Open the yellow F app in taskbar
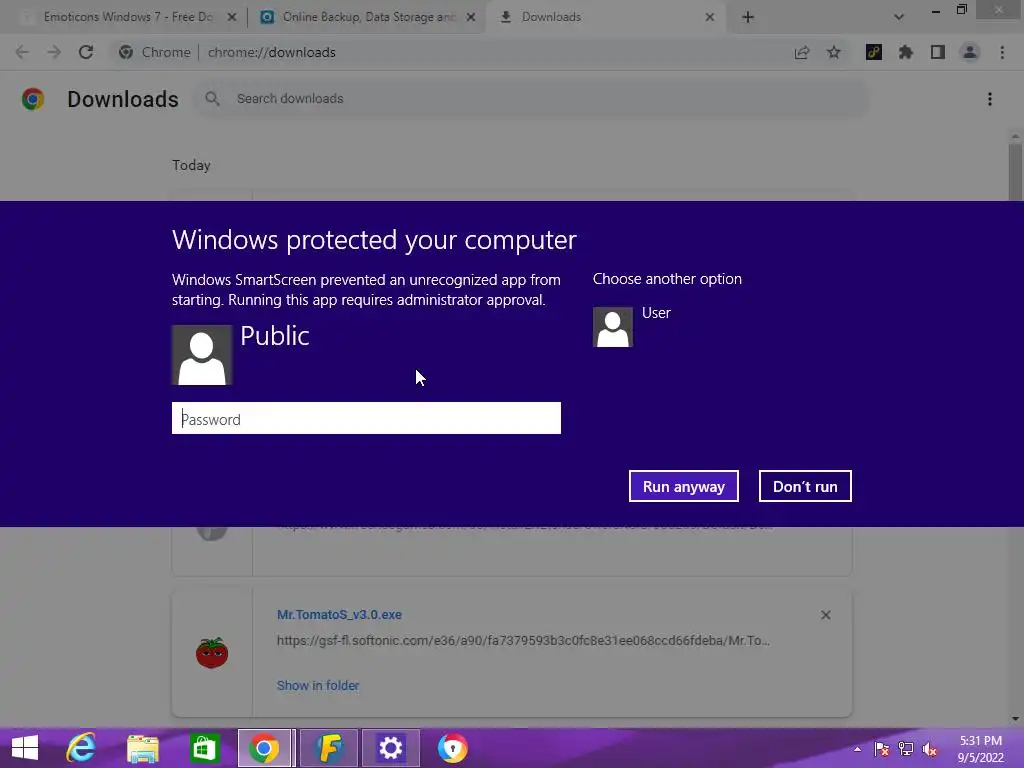Screen dimensions: 1024x768 329,748
